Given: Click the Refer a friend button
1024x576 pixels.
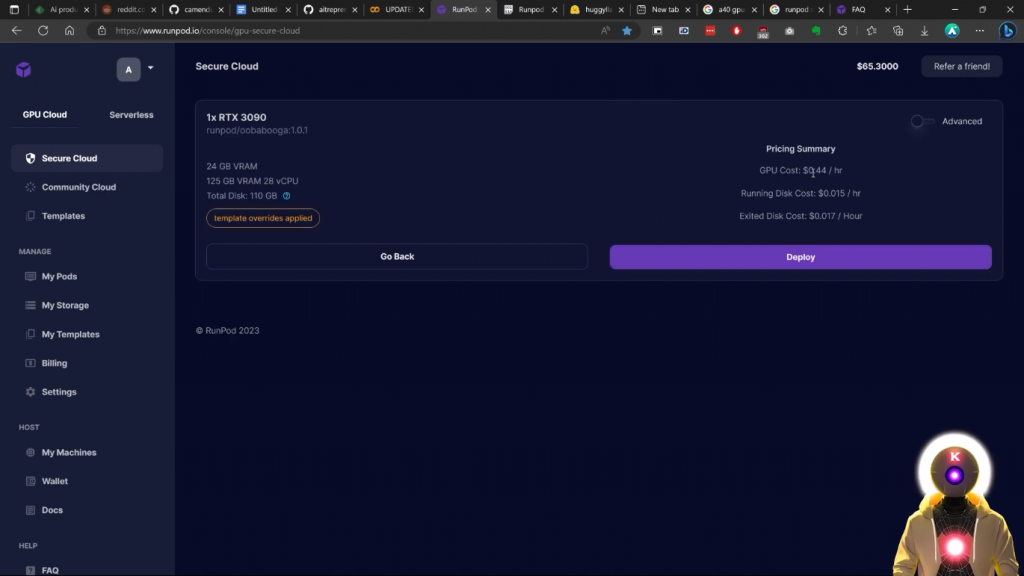Looking at the screenshot, I should tap(961, 66).
